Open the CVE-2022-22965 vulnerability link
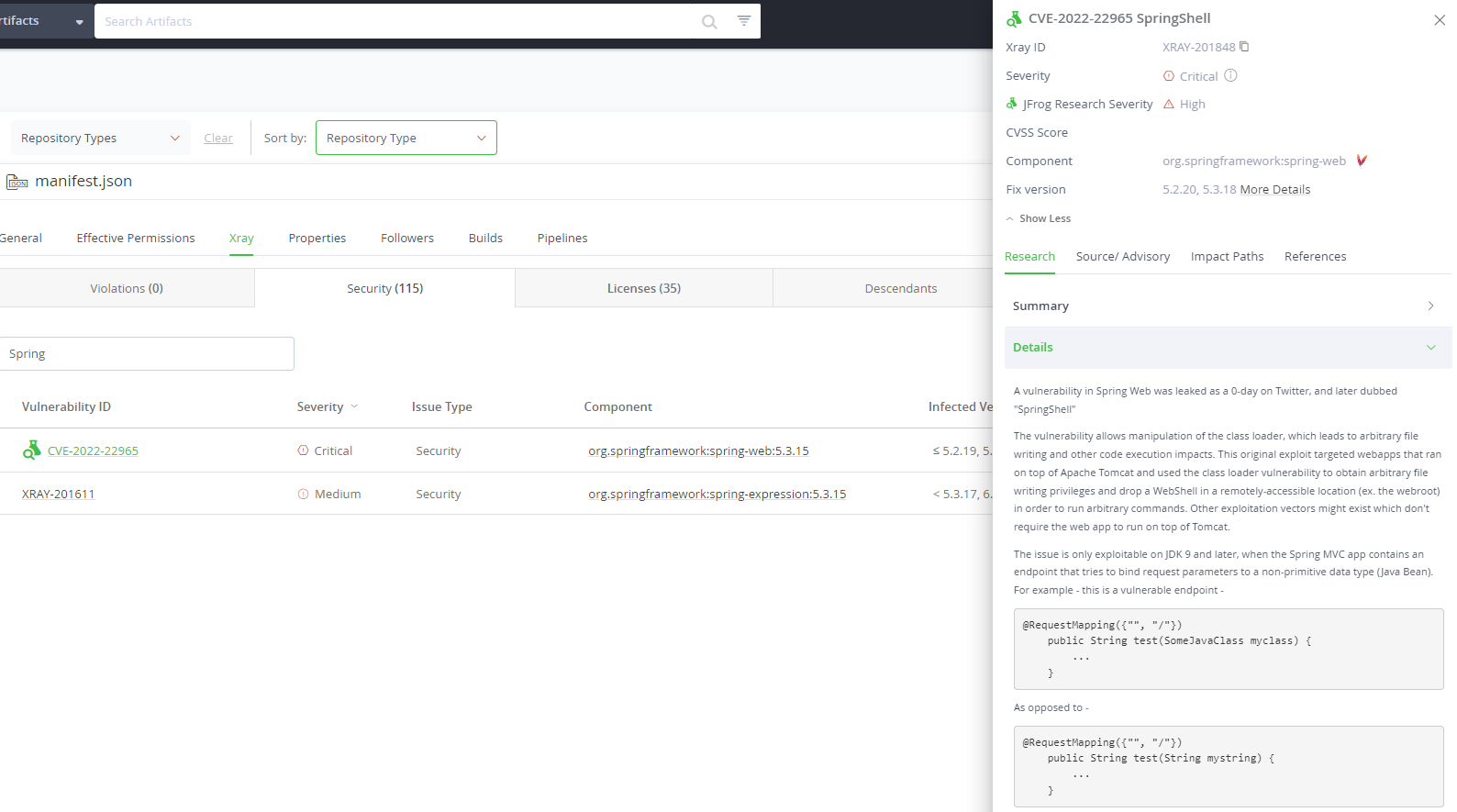The image size is (1457, 812). [93, 450]
